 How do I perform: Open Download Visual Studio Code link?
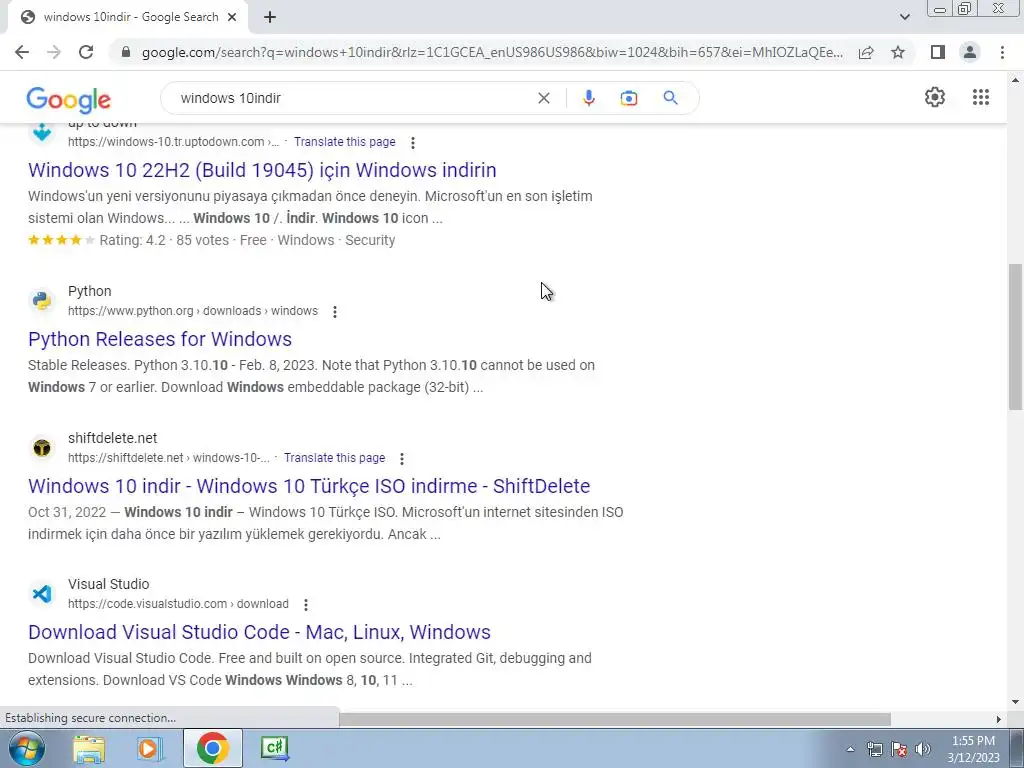point(259,632)
